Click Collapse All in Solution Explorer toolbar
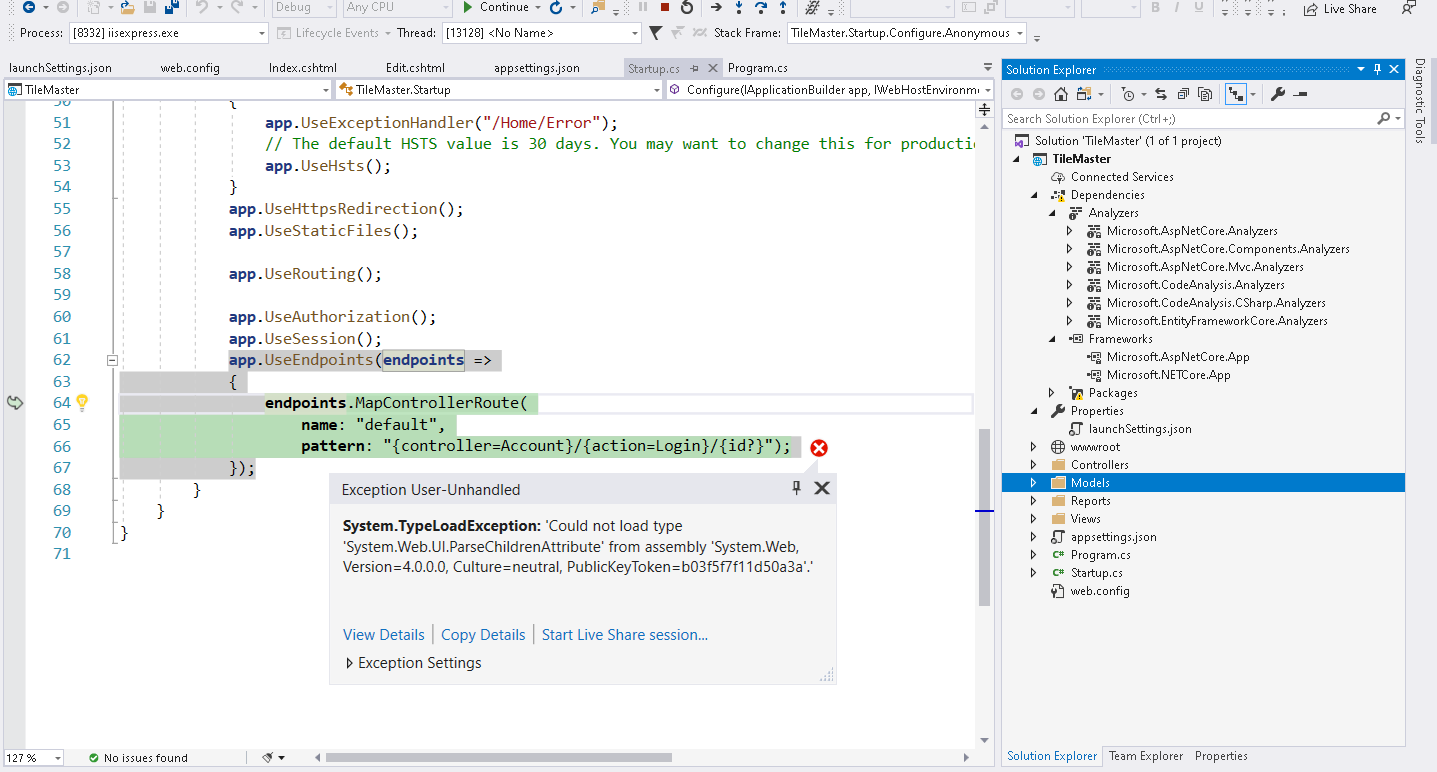 click(1182, 94)
